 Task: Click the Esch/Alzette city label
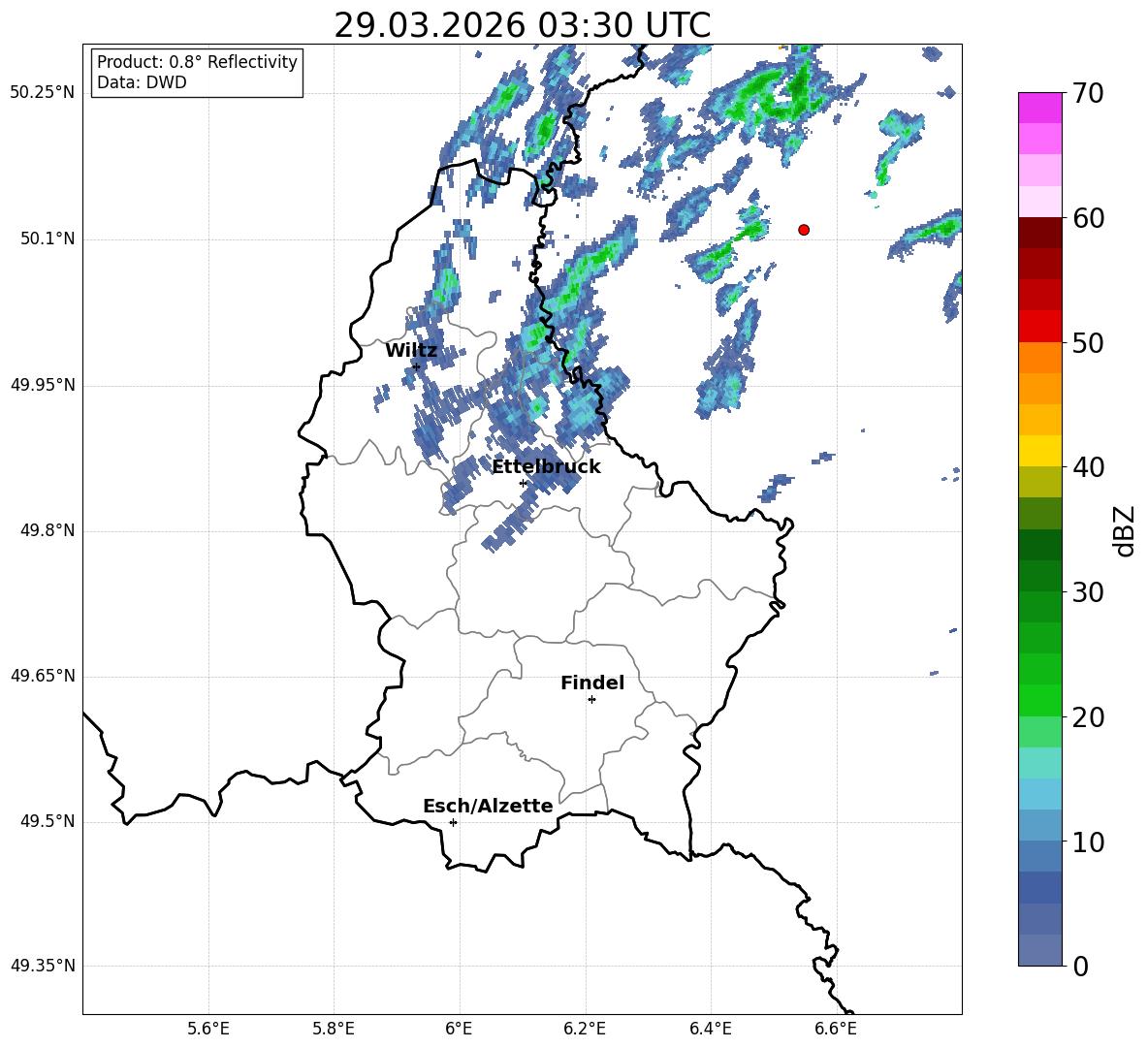[x=488, y=806]
